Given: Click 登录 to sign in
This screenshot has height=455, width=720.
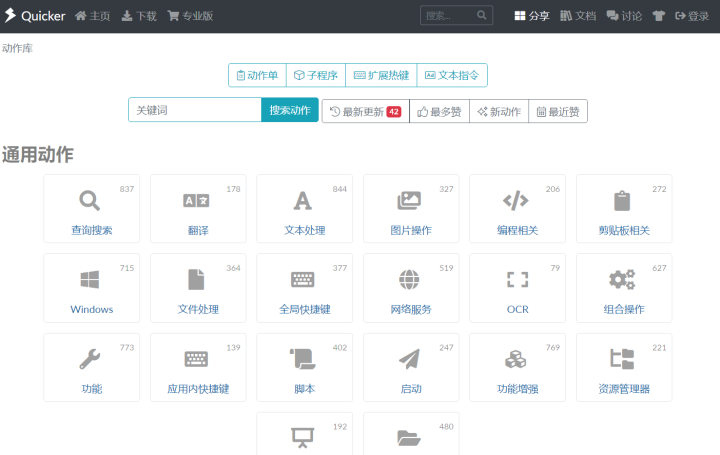Looking at the screenshot, I should tap(692, 16).
